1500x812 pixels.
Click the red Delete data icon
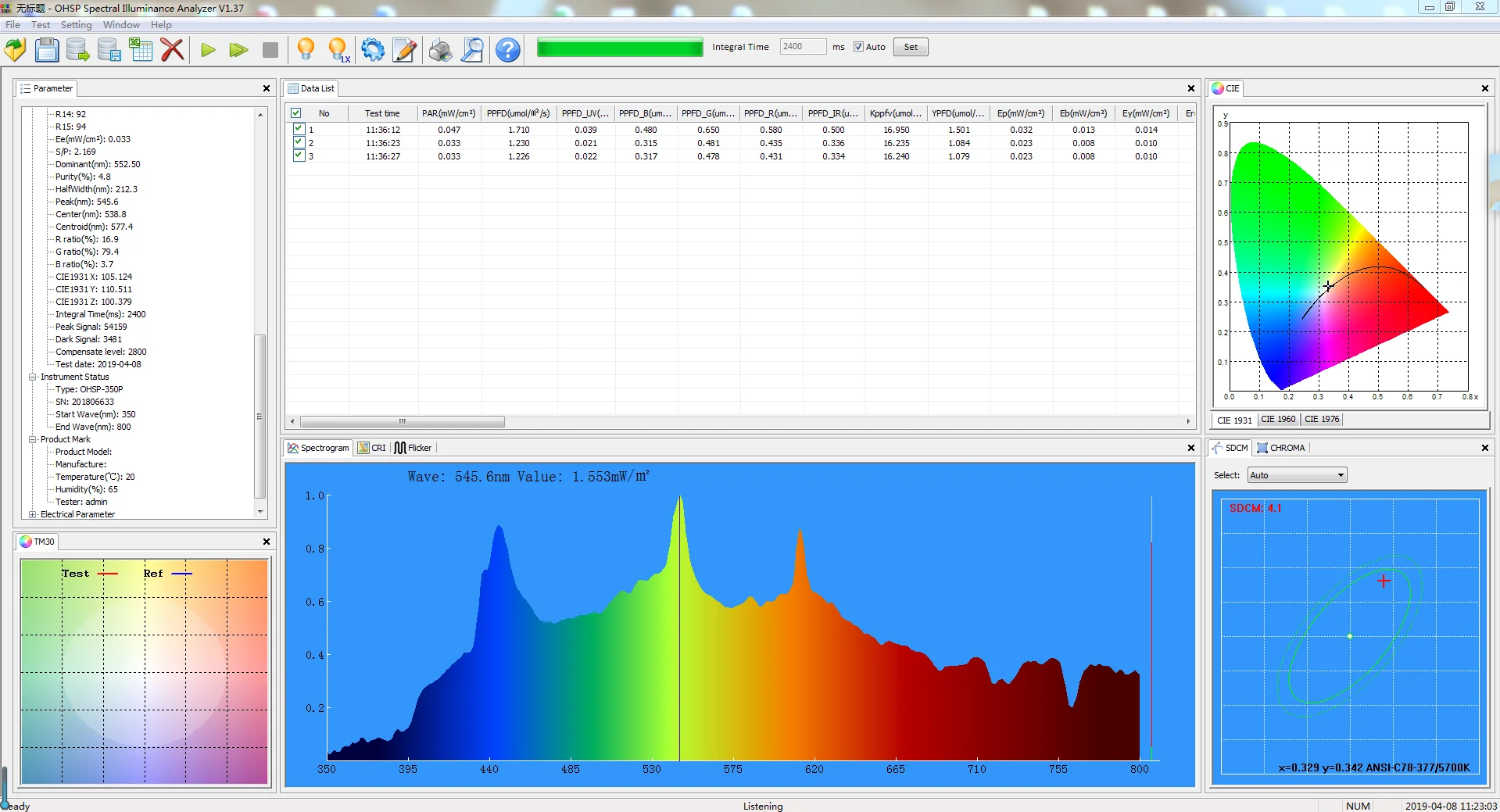pos(172,49)
